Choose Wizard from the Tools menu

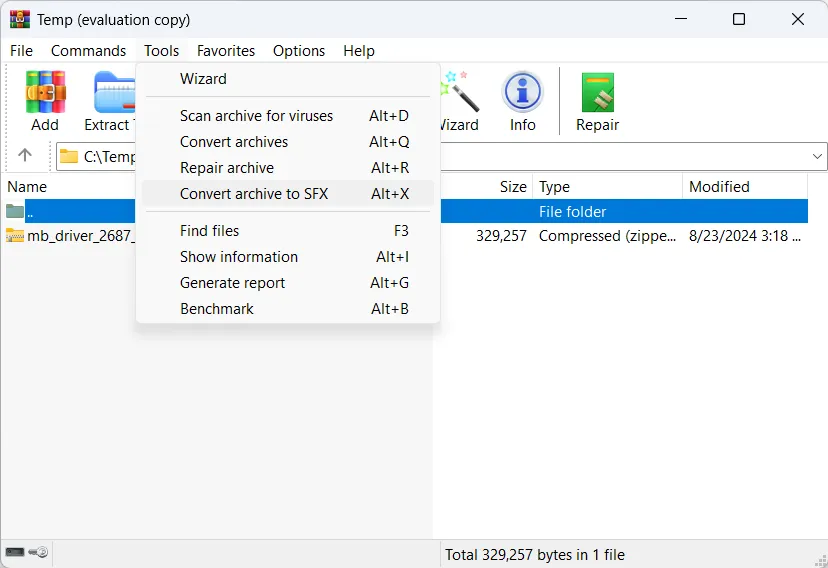pyautogui.click(x=288, y=79)
